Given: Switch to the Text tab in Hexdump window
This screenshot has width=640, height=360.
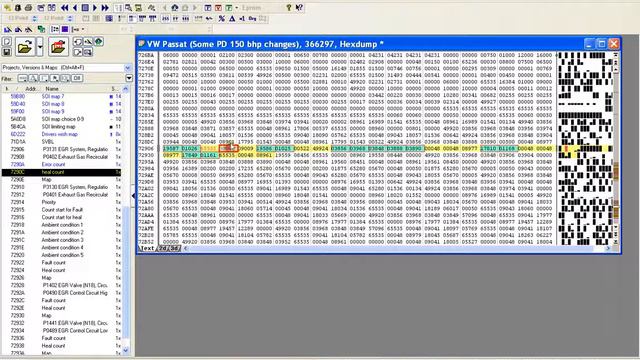Looking at the screenshot, I should pyautogui.click(x=147, y=248).
